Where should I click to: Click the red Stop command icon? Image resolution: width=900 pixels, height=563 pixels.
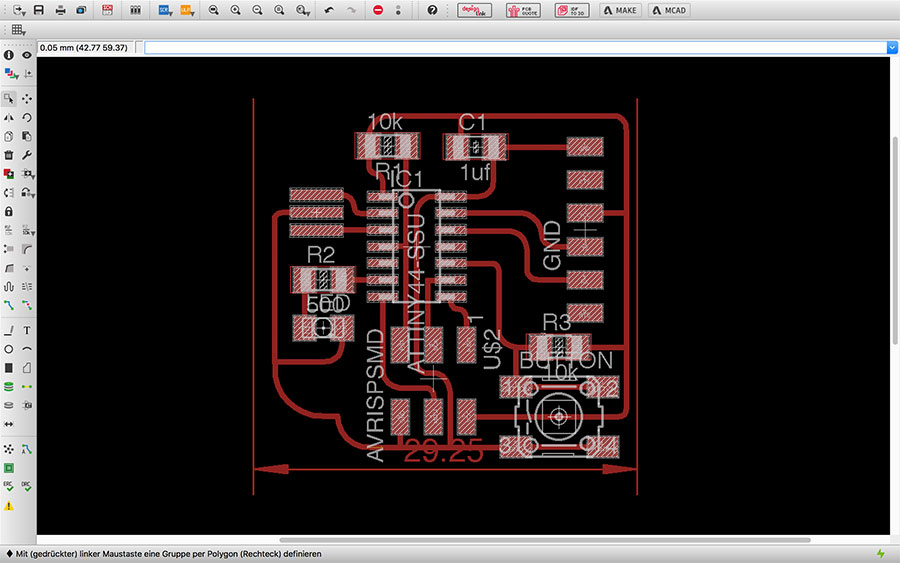pos(378,10)
